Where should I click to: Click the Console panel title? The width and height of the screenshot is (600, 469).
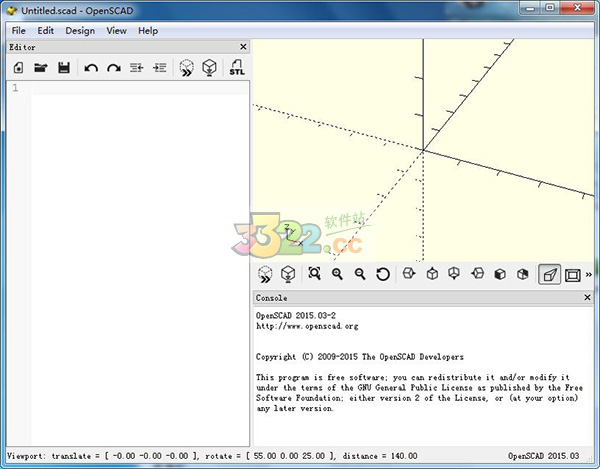[x=271, y=298]
